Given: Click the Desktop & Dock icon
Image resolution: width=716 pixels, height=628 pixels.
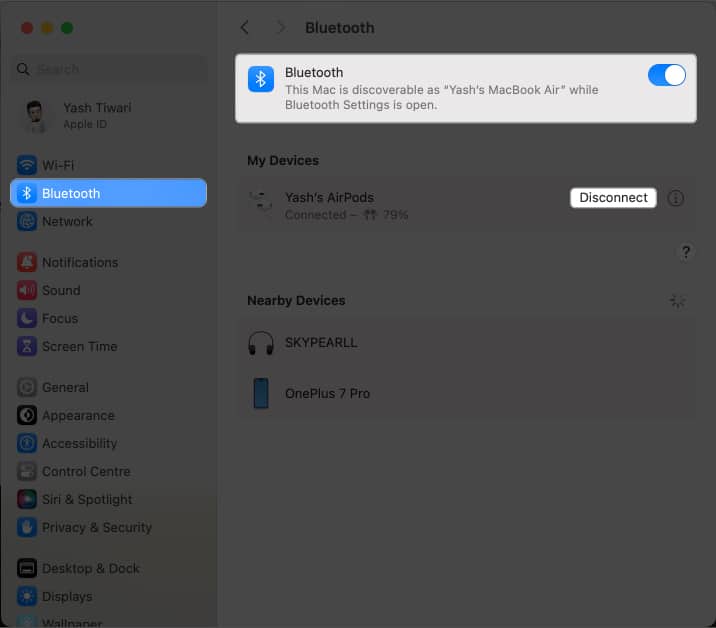Looking at the screenshot, I should tap(27, 569).
